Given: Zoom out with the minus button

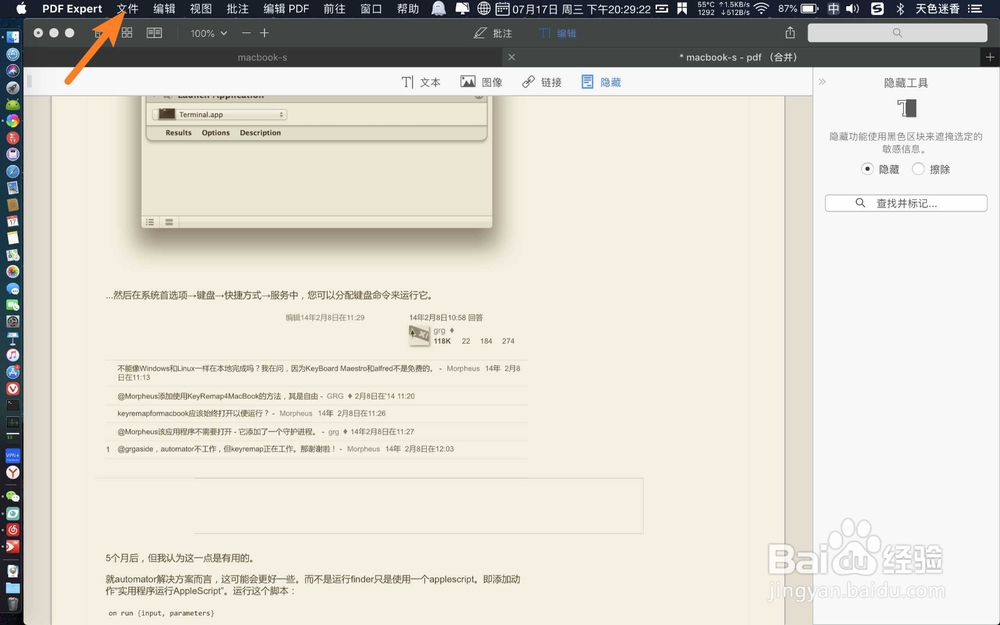Looking at the screenshot, I should point(246,33).
